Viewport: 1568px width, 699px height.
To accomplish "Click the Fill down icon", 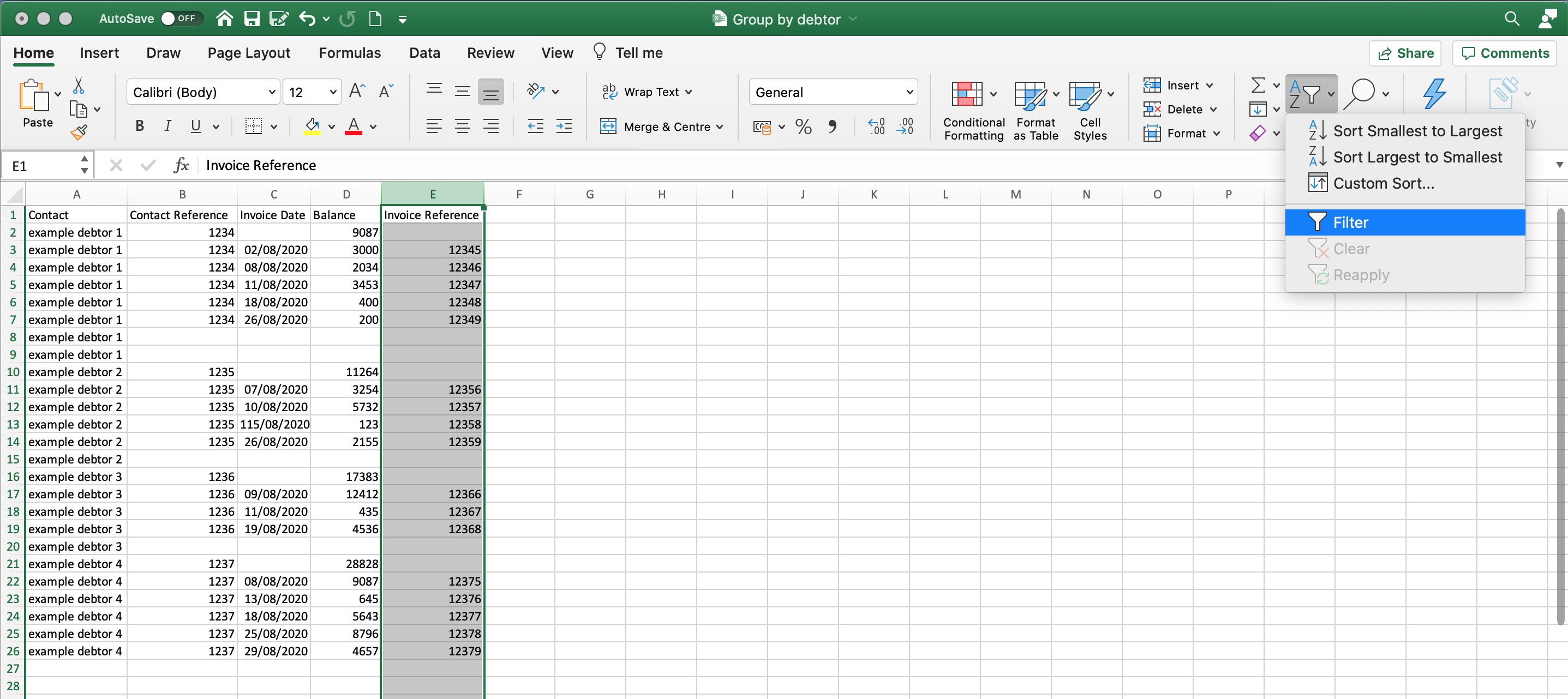I will pos(1258,110).
